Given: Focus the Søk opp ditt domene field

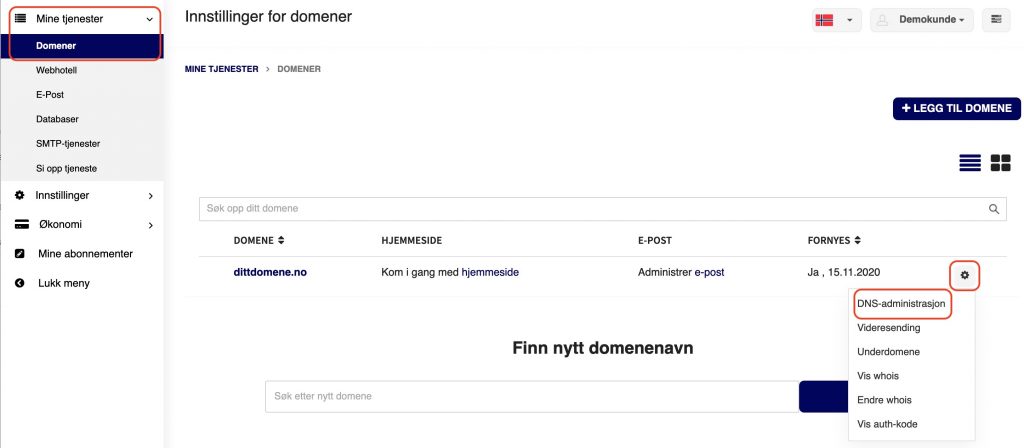Looking at the screenshot, I should [x=602, y=209].
